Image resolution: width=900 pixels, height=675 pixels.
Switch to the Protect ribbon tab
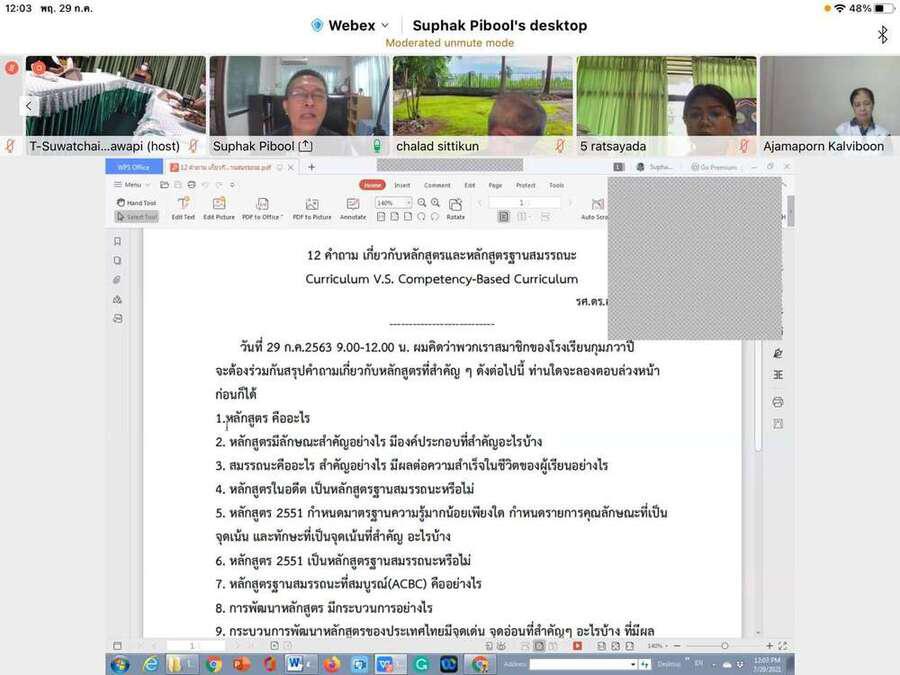[x=526, y=185]
